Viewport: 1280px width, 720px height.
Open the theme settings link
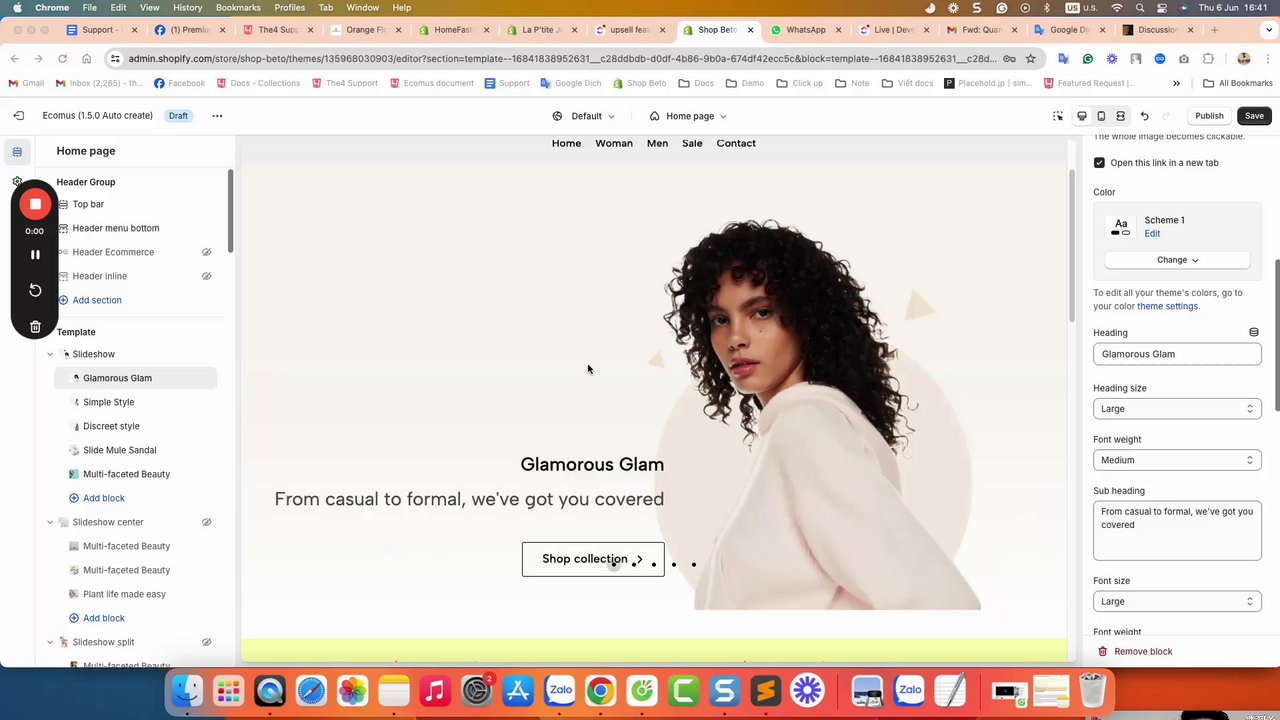1167,306
